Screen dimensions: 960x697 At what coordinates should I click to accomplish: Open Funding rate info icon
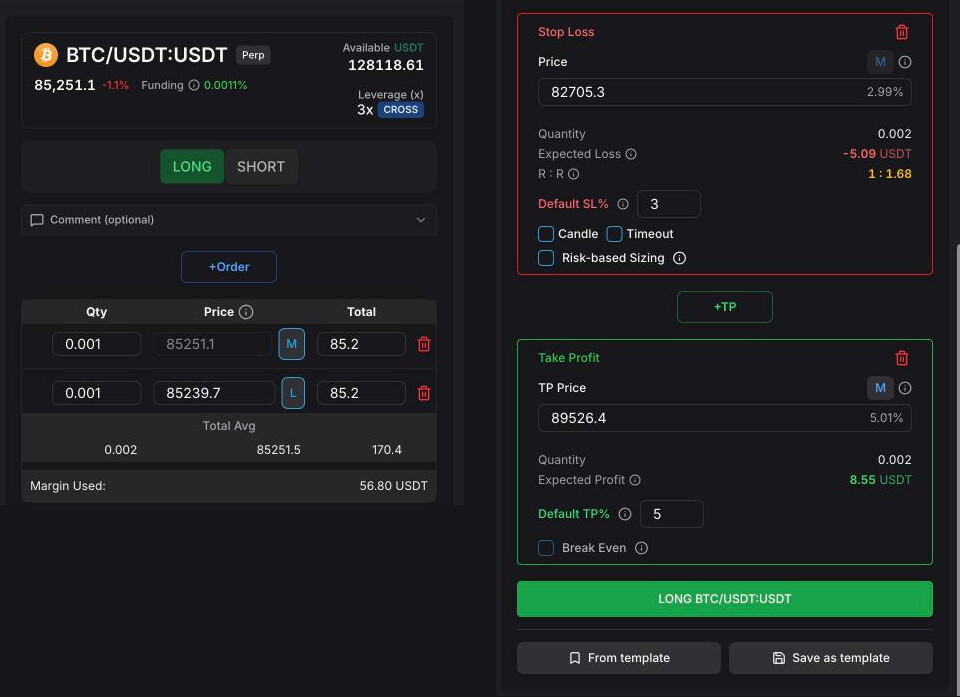coord(193,85)
